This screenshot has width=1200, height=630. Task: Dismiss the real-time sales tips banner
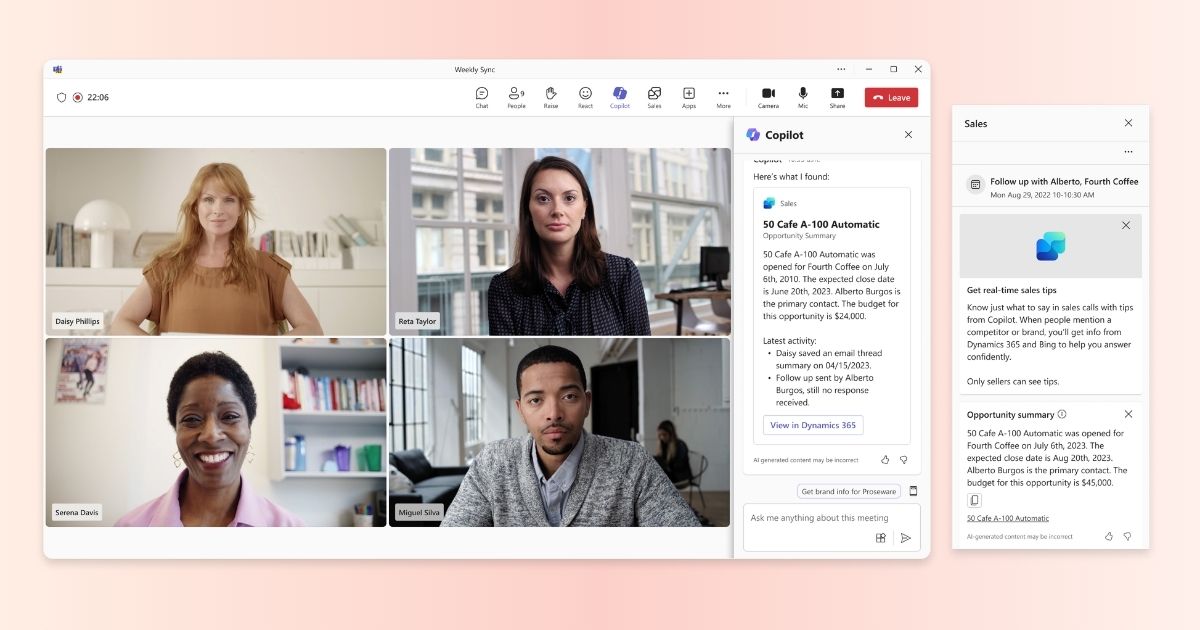tap(1126, 225)
